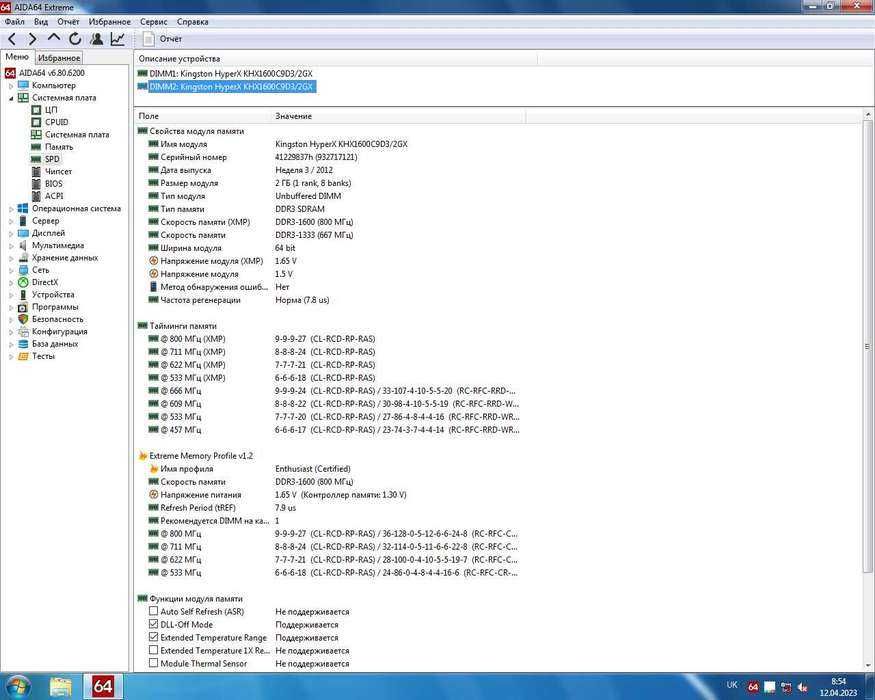Refresh the page with Refresh icon
Image resolution: width=875 pixels, height=700 pixels.
tap(75, 39)
